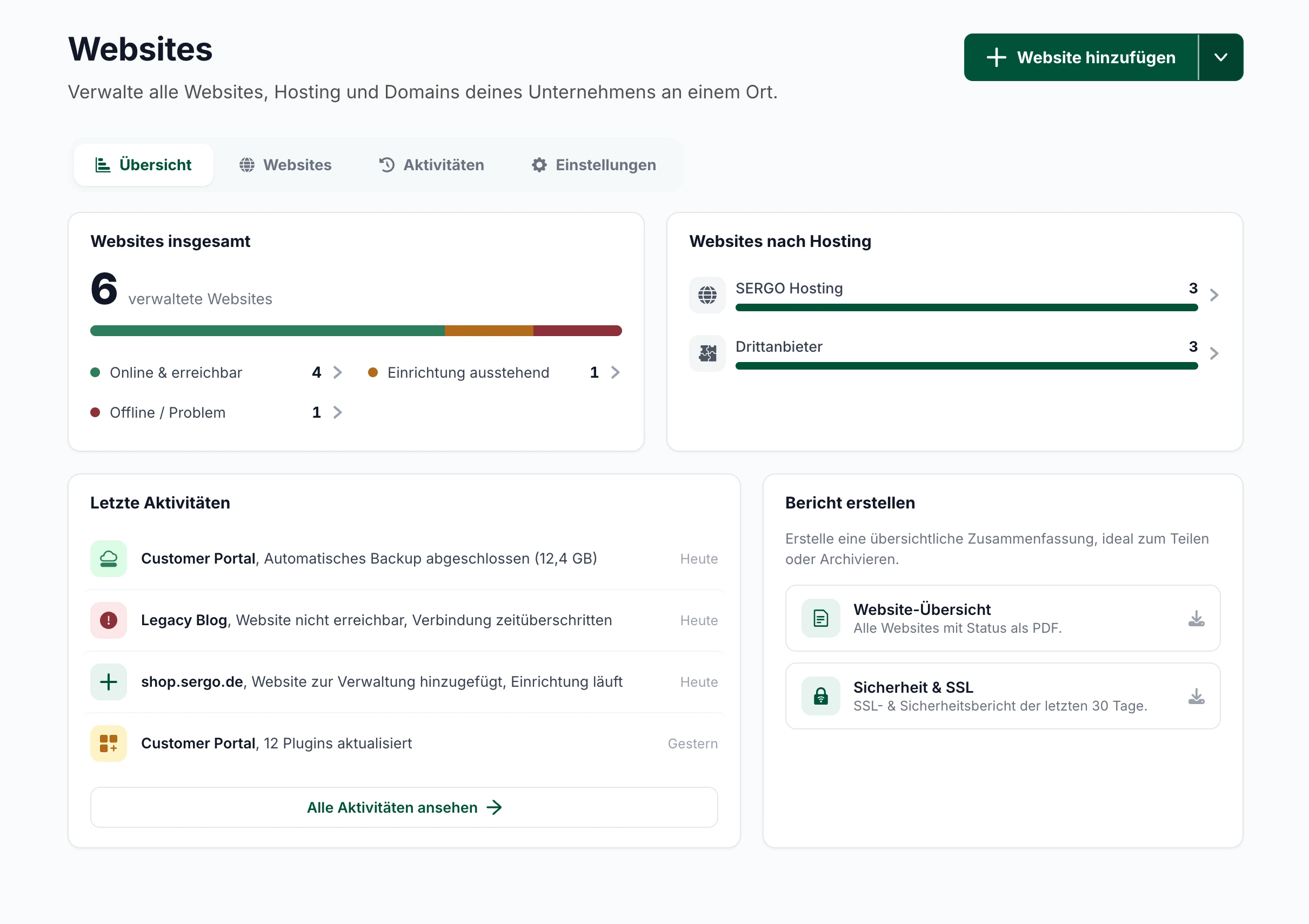Click the red segment of the website status bar
Image resolution: width=1309 pixels, height=924 pixels.
[578, 331]
